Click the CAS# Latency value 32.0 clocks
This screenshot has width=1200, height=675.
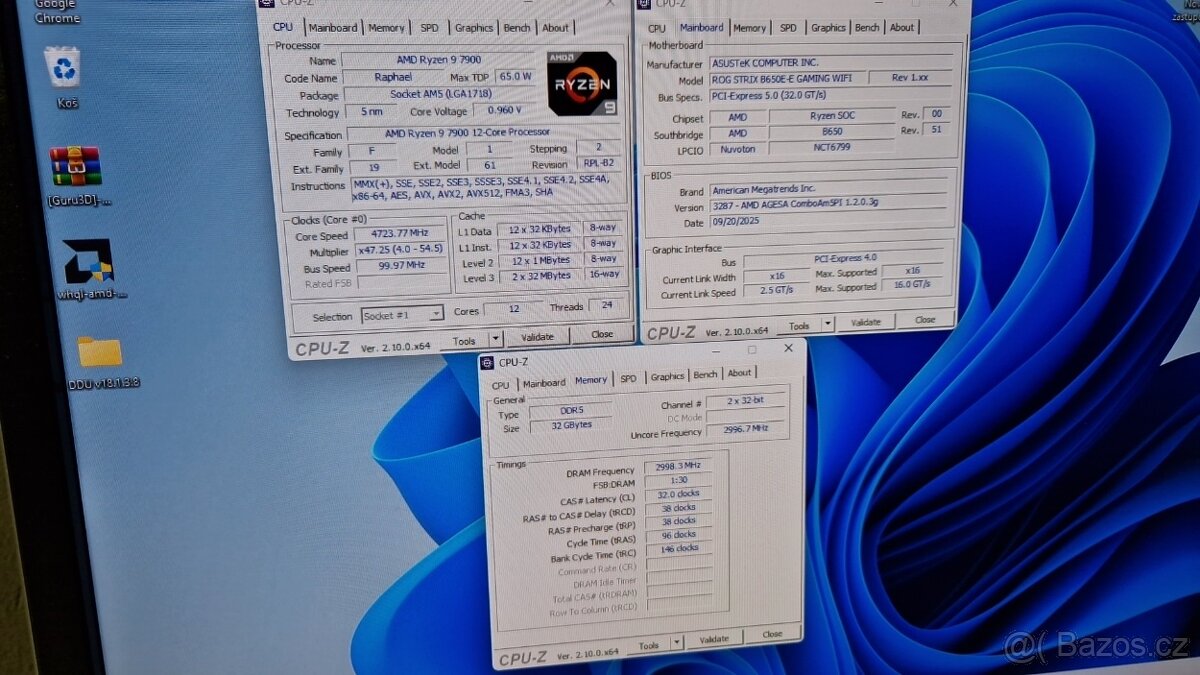point(678,493)
